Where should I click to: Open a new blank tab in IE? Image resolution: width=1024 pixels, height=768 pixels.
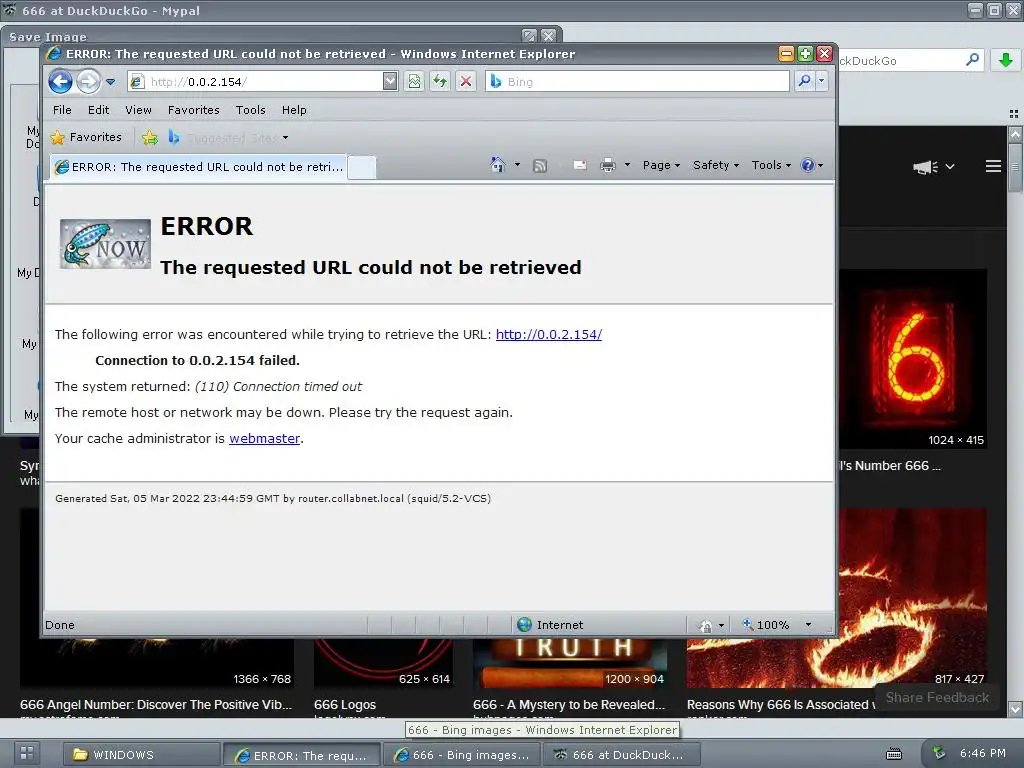[362, 168]
